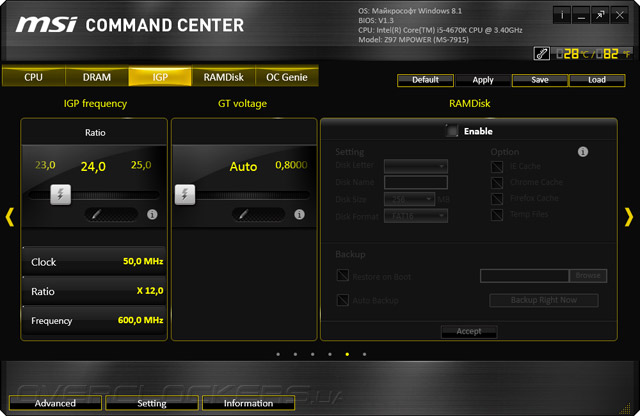Click the backup path input field

point(524,276)
